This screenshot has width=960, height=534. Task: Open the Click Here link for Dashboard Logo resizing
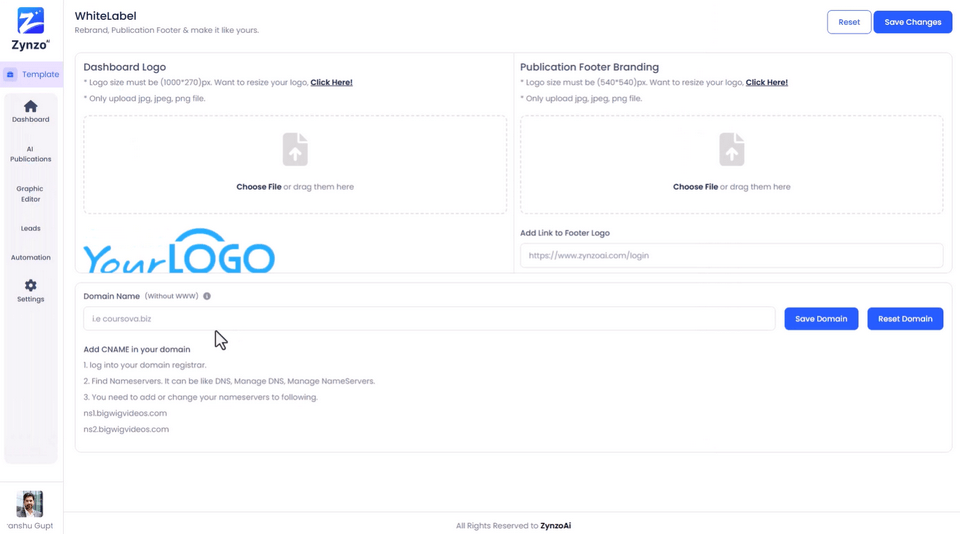331,83
